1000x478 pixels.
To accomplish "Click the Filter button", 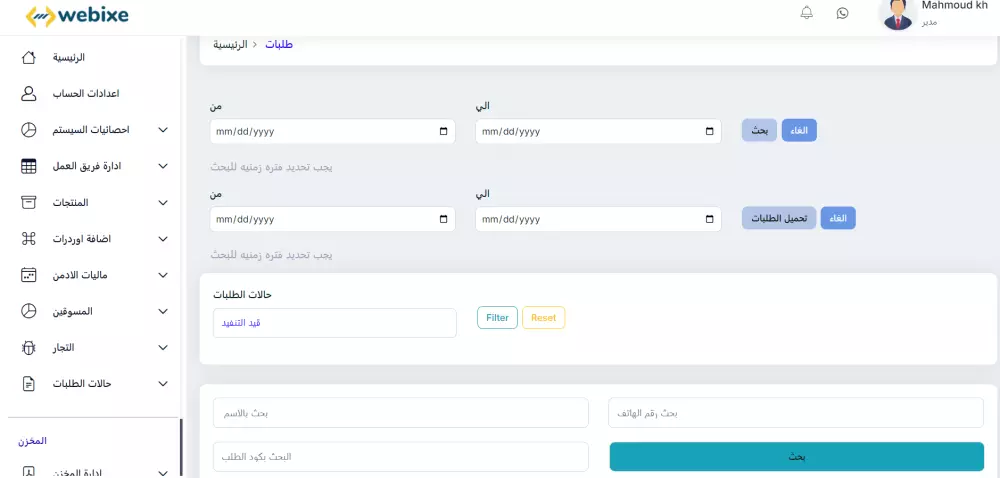I will tap(497, 318).
